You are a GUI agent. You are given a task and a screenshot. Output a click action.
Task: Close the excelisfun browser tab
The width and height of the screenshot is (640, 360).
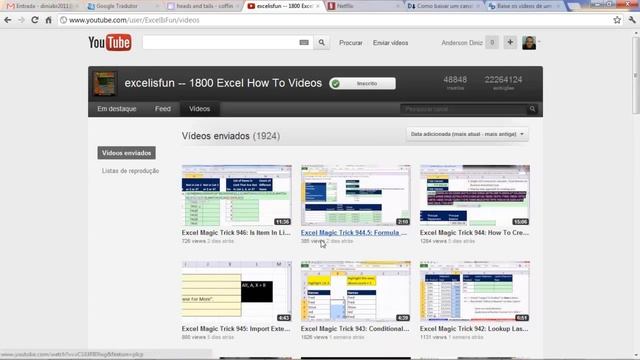click(x=318, y=6)
